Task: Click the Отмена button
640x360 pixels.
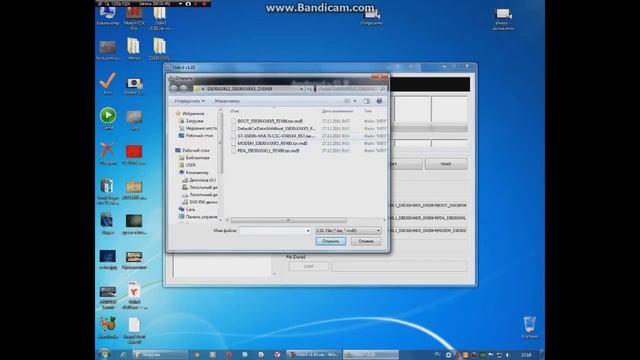Action: coord(366,241)
